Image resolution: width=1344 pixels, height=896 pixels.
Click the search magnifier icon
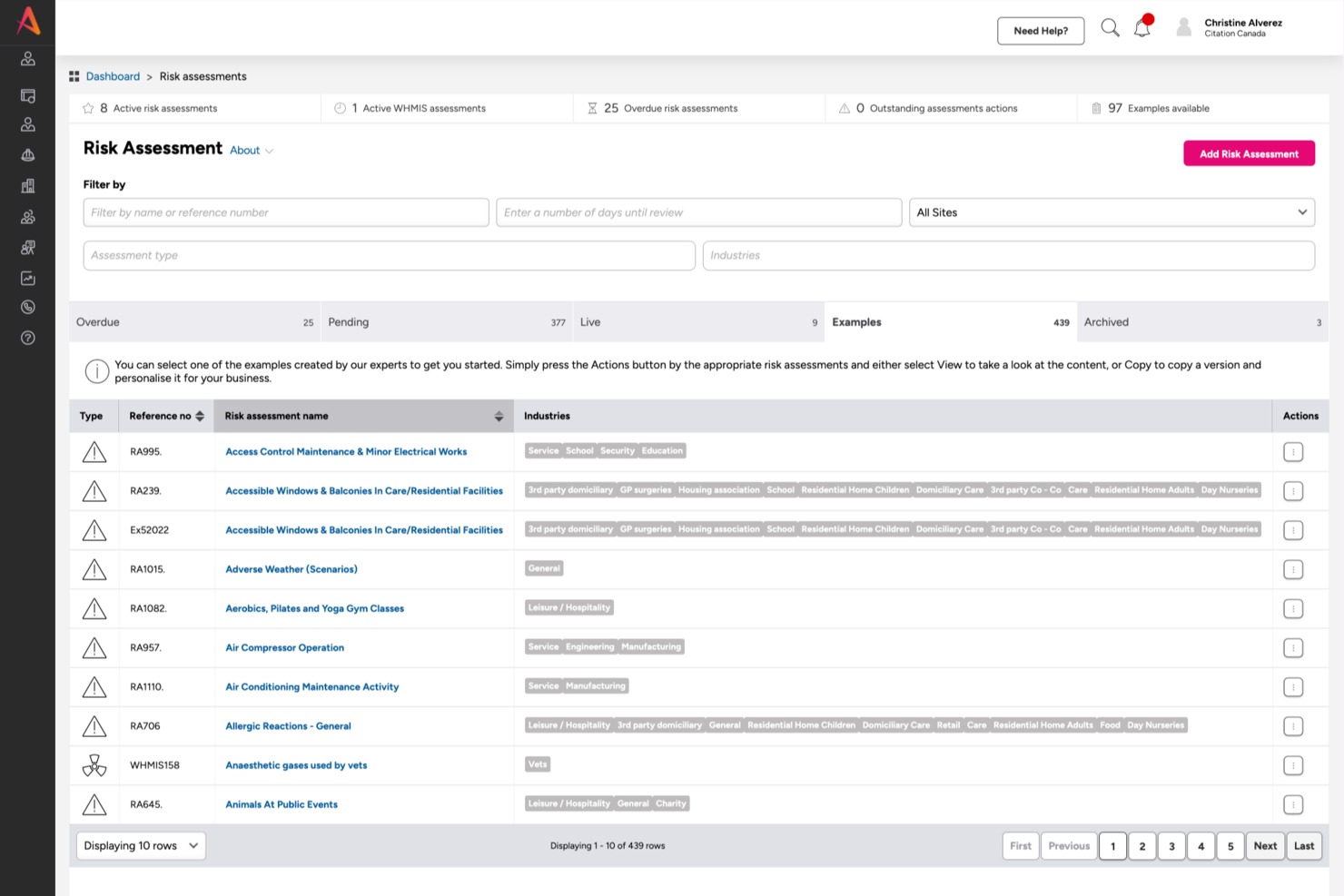[1110, 27]
